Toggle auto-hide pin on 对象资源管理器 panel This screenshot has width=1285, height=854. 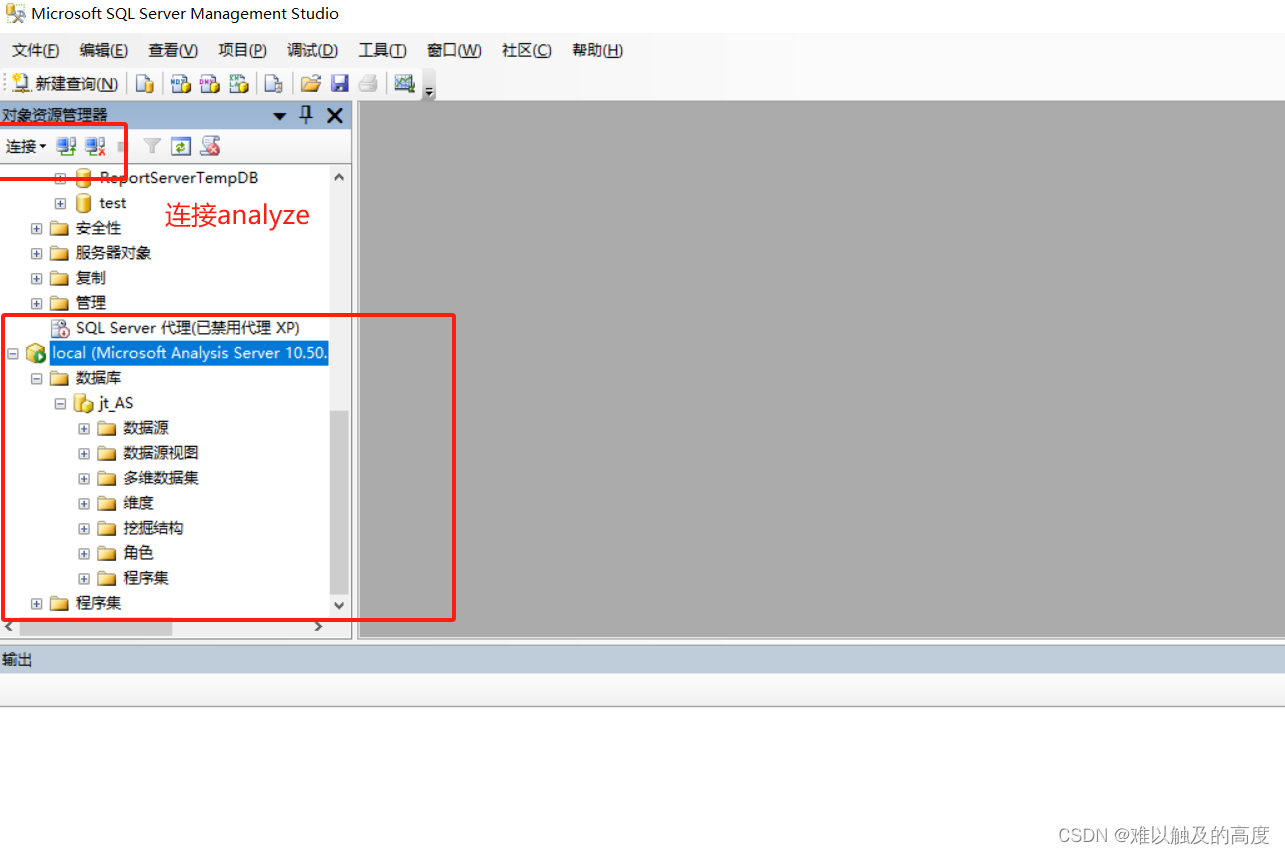[x=306, y=115]
